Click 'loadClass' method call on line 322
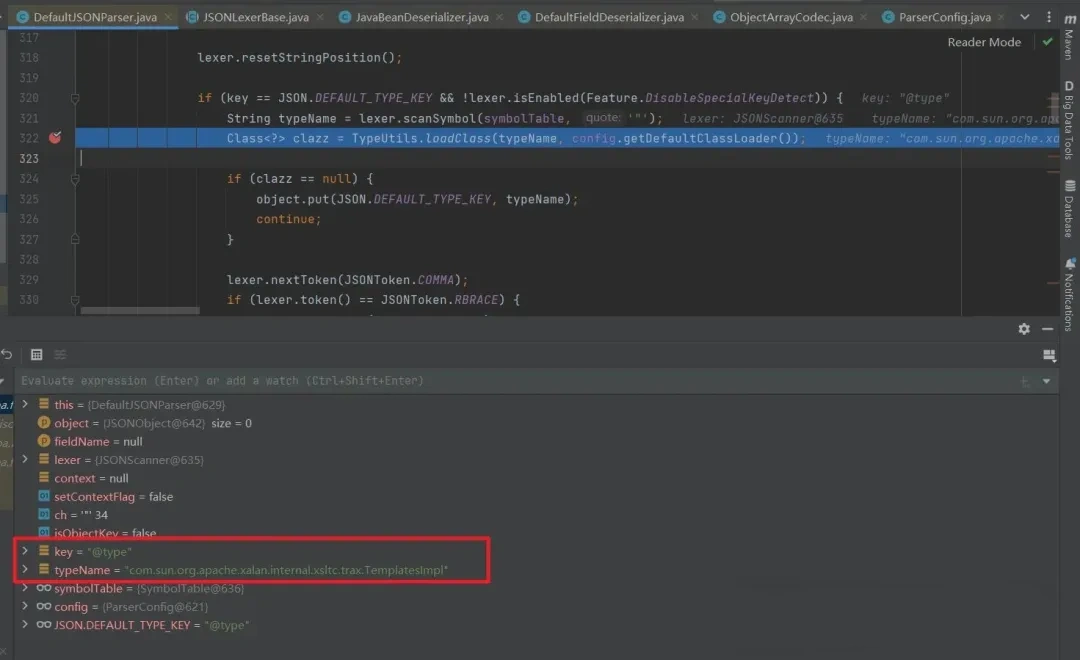 tap(458, 138)
